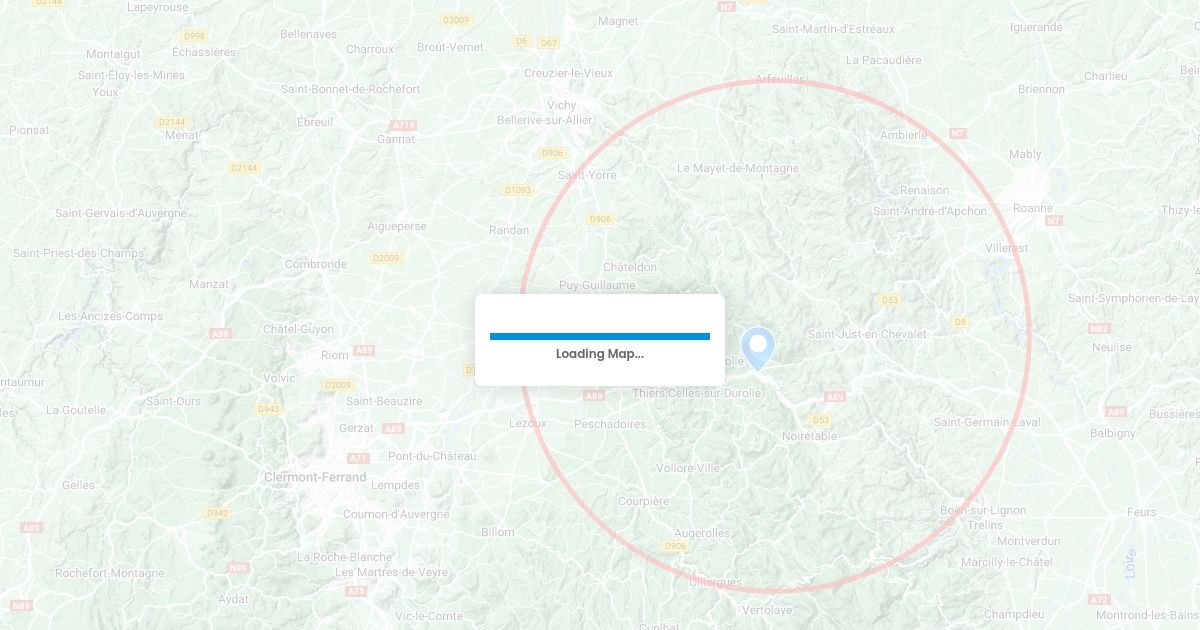Click the blue loading progress bar
The image size is (1200, 630).
point(600,336)
